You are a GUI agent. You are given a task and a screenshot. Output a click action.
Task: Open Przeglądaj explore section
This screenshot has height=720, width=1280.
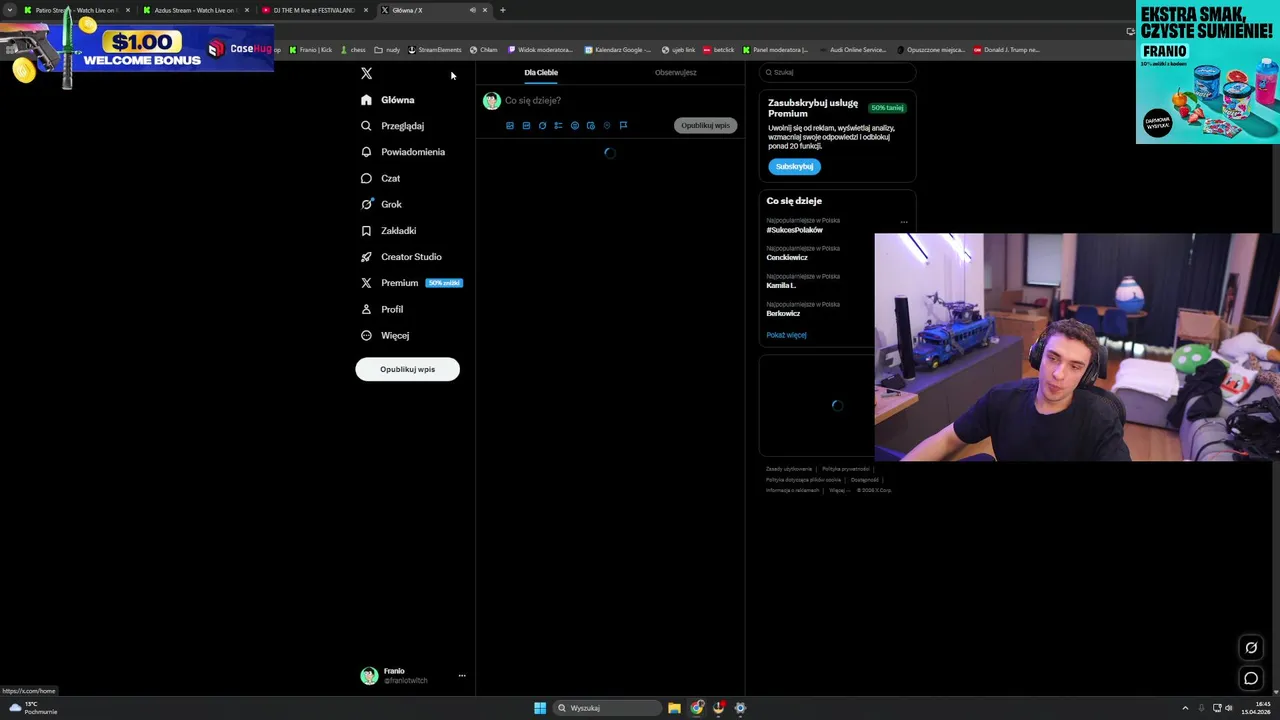click(392, 126)
